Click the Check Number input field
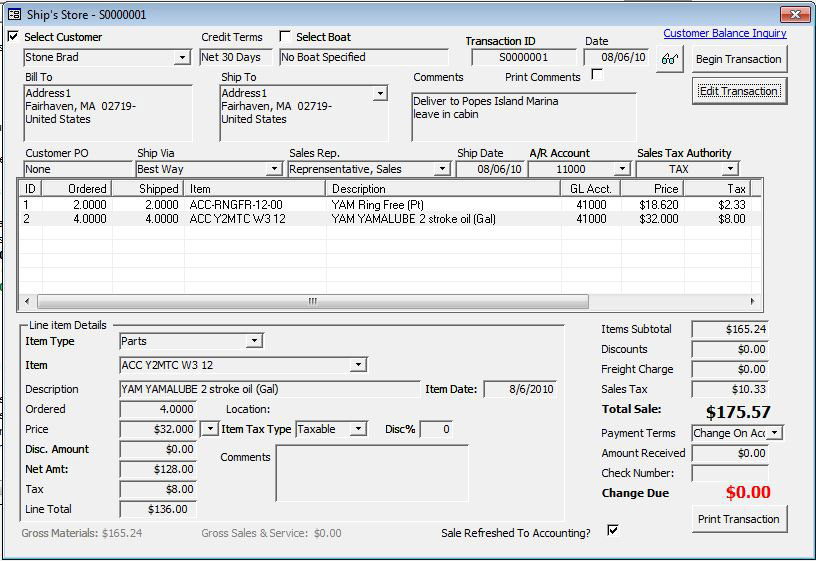The image size is (816, 561). pos(729,473)
